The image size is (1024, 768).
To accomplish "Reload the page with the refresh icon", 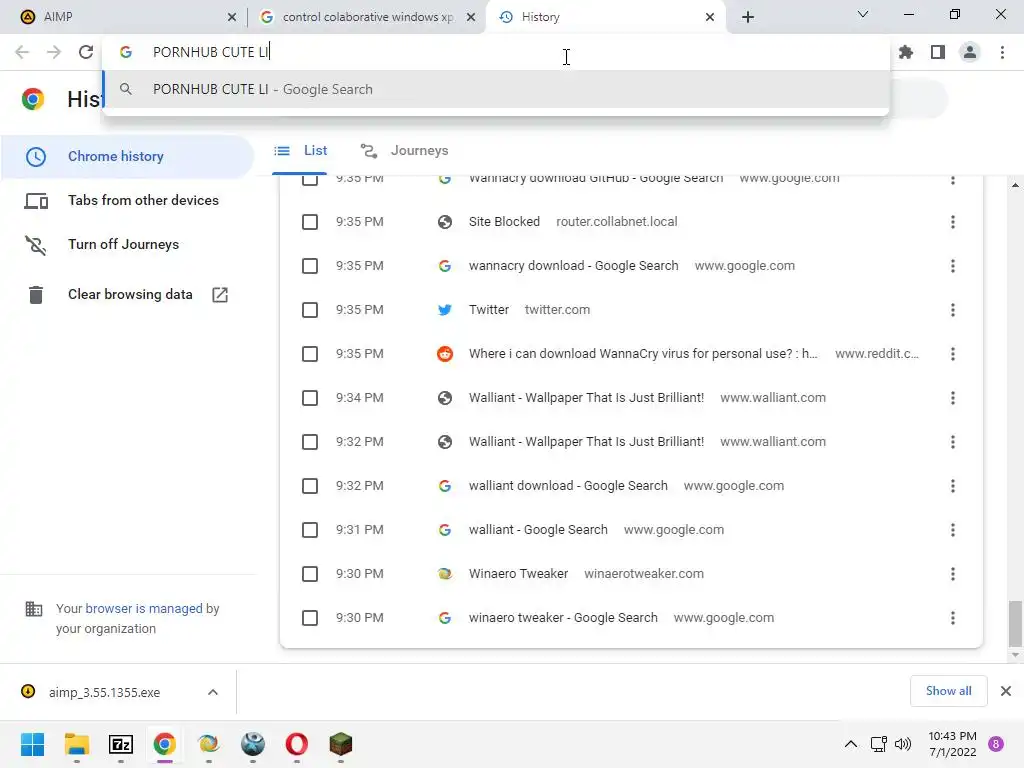I will (86, 52).
